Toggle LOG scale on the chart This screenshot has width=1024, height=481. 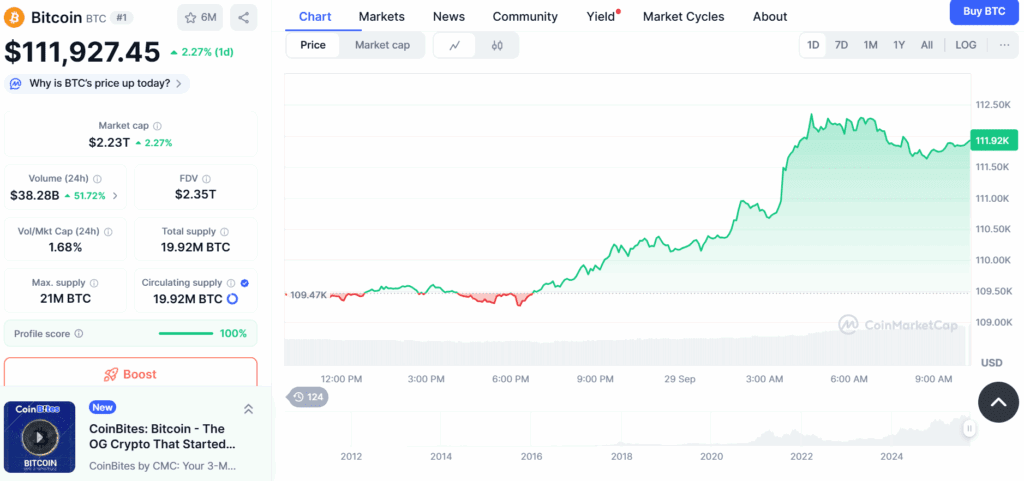tap(965, 45)
